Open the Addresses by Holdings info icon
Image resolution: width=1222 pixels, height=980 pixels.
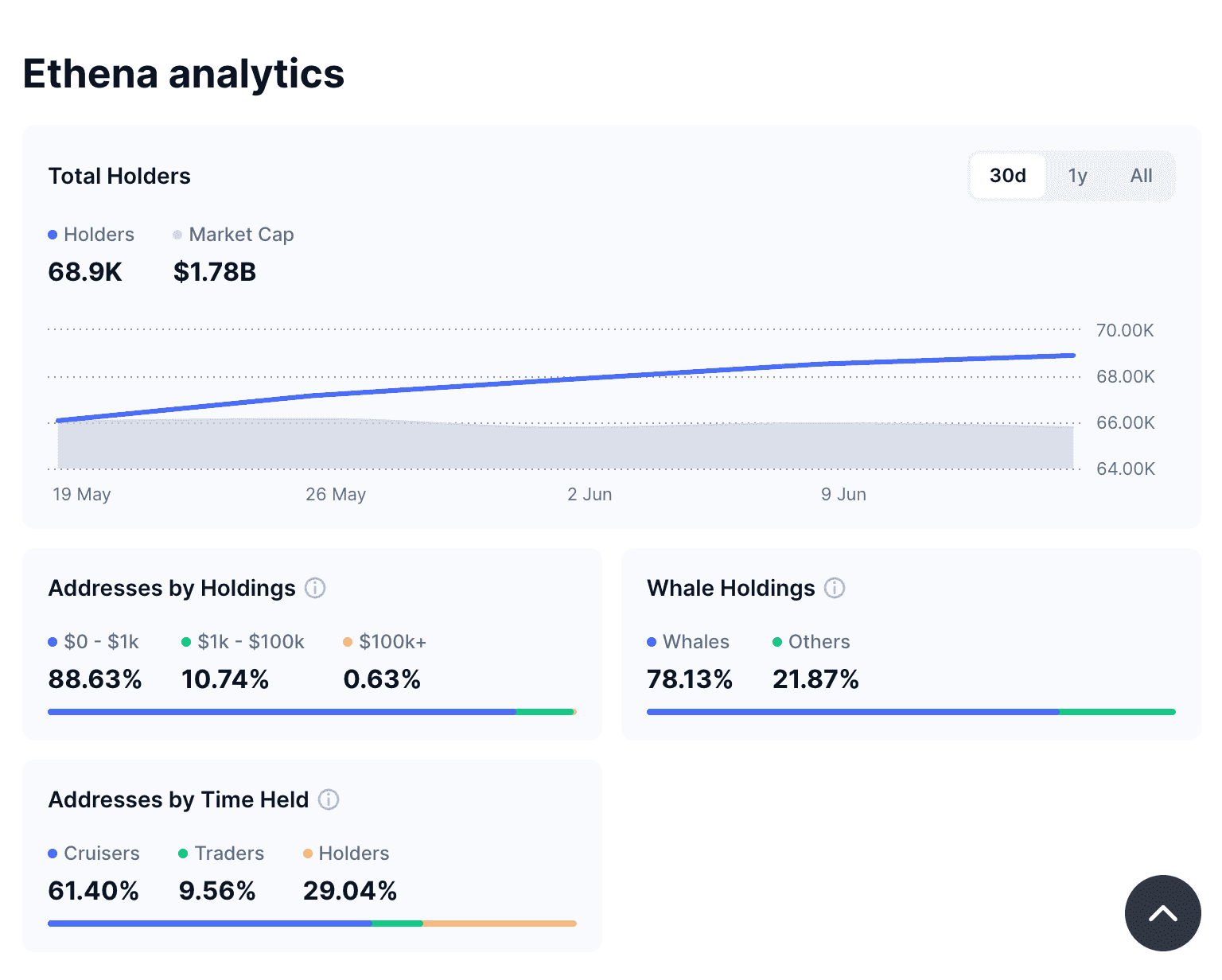tap(315, 588)
